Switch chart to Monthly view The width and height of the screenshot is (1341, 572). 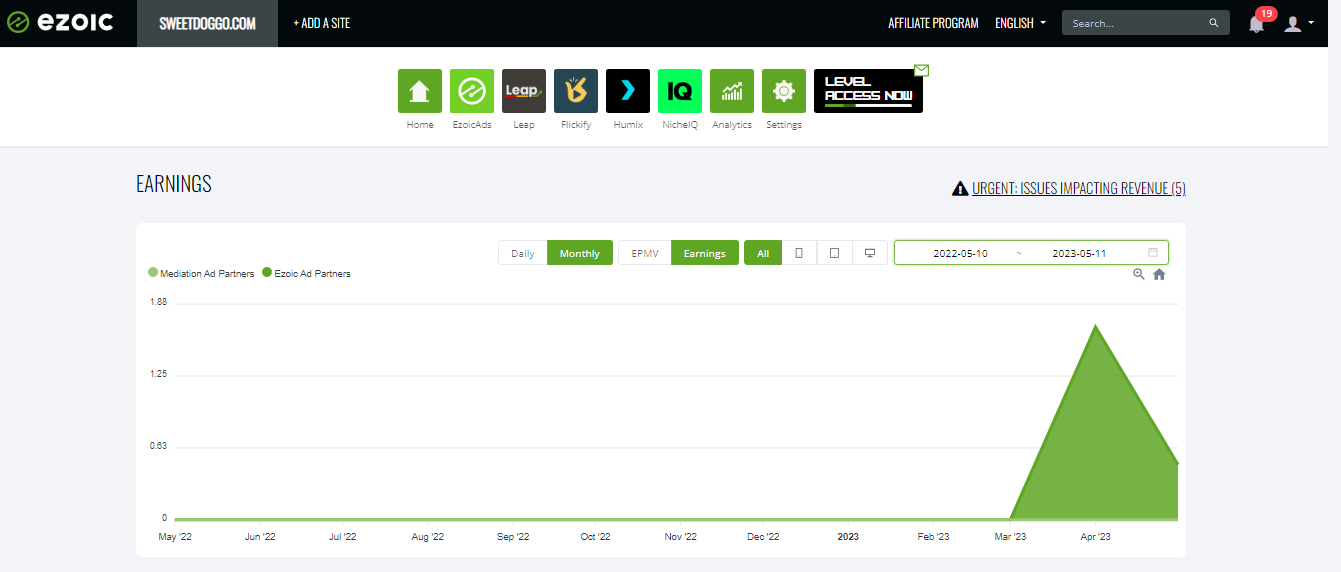[580, 253]
